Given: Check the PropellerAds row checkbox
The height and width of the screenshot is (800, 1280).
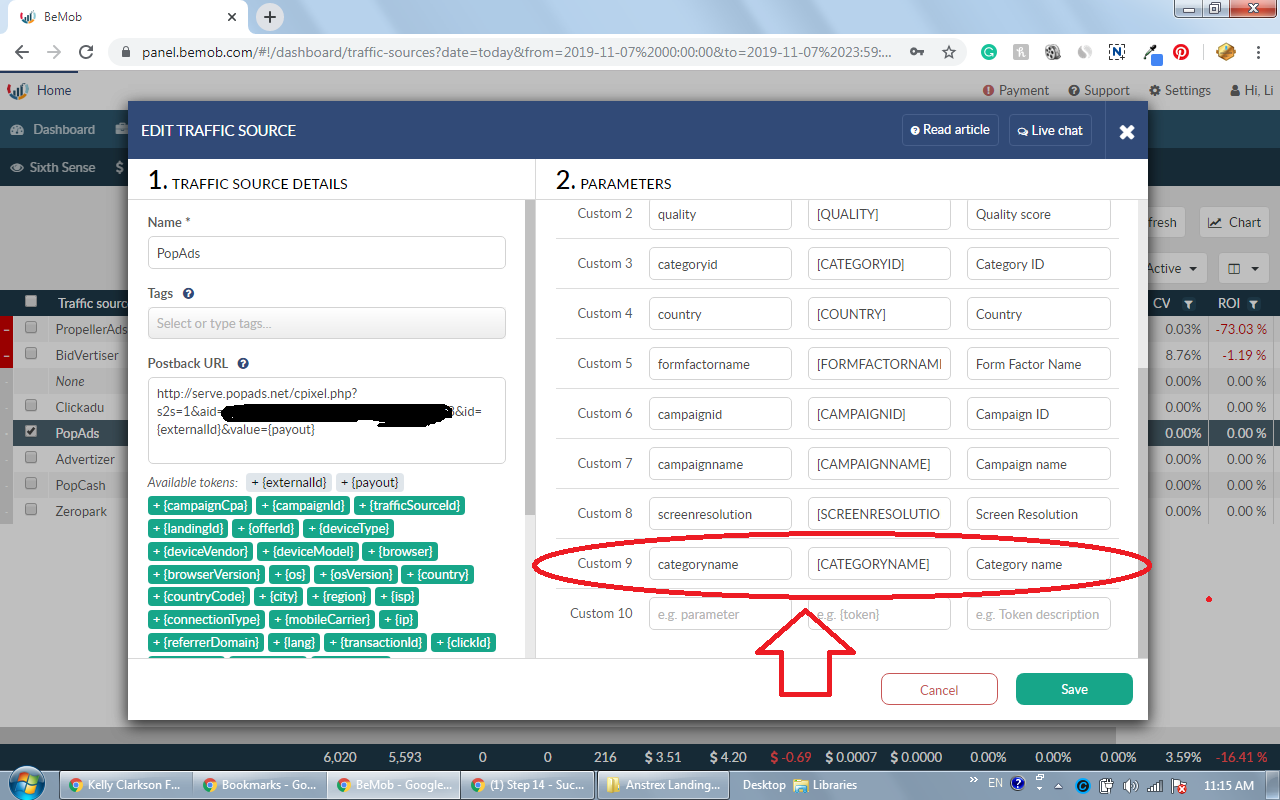Looking at the screenshot, I should (32, 328).
